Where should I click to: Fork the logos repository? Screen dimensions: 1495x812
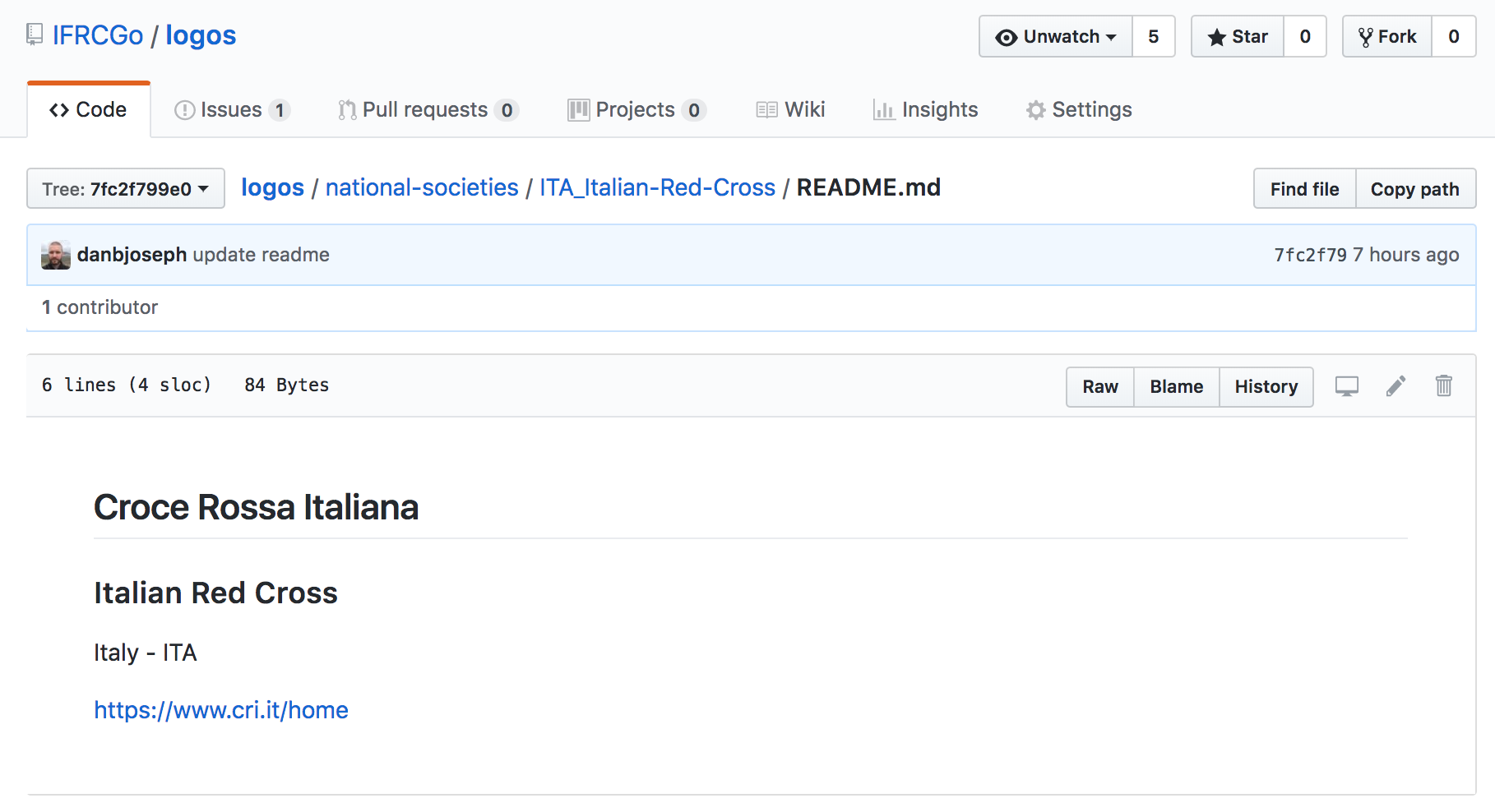[1387, 36]
